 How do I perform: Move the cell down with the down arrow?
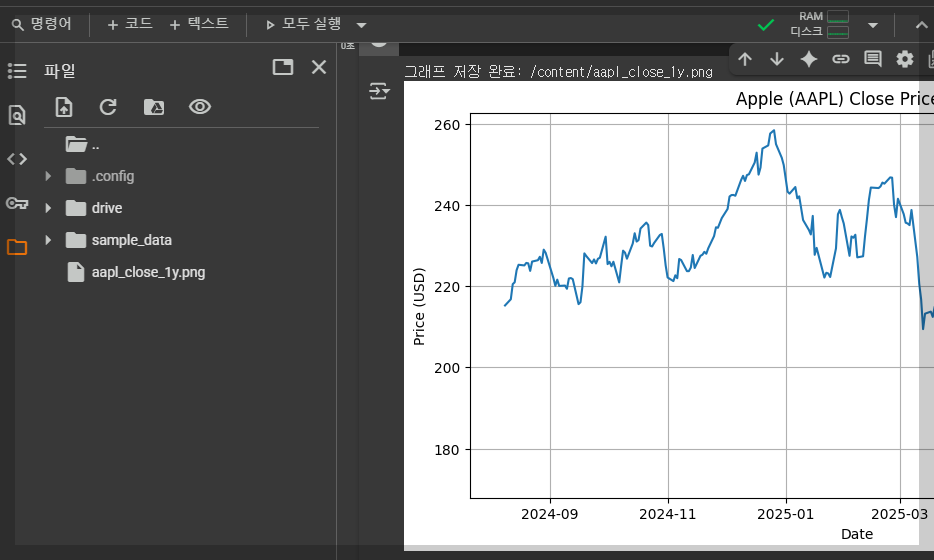tap(777, 59)
